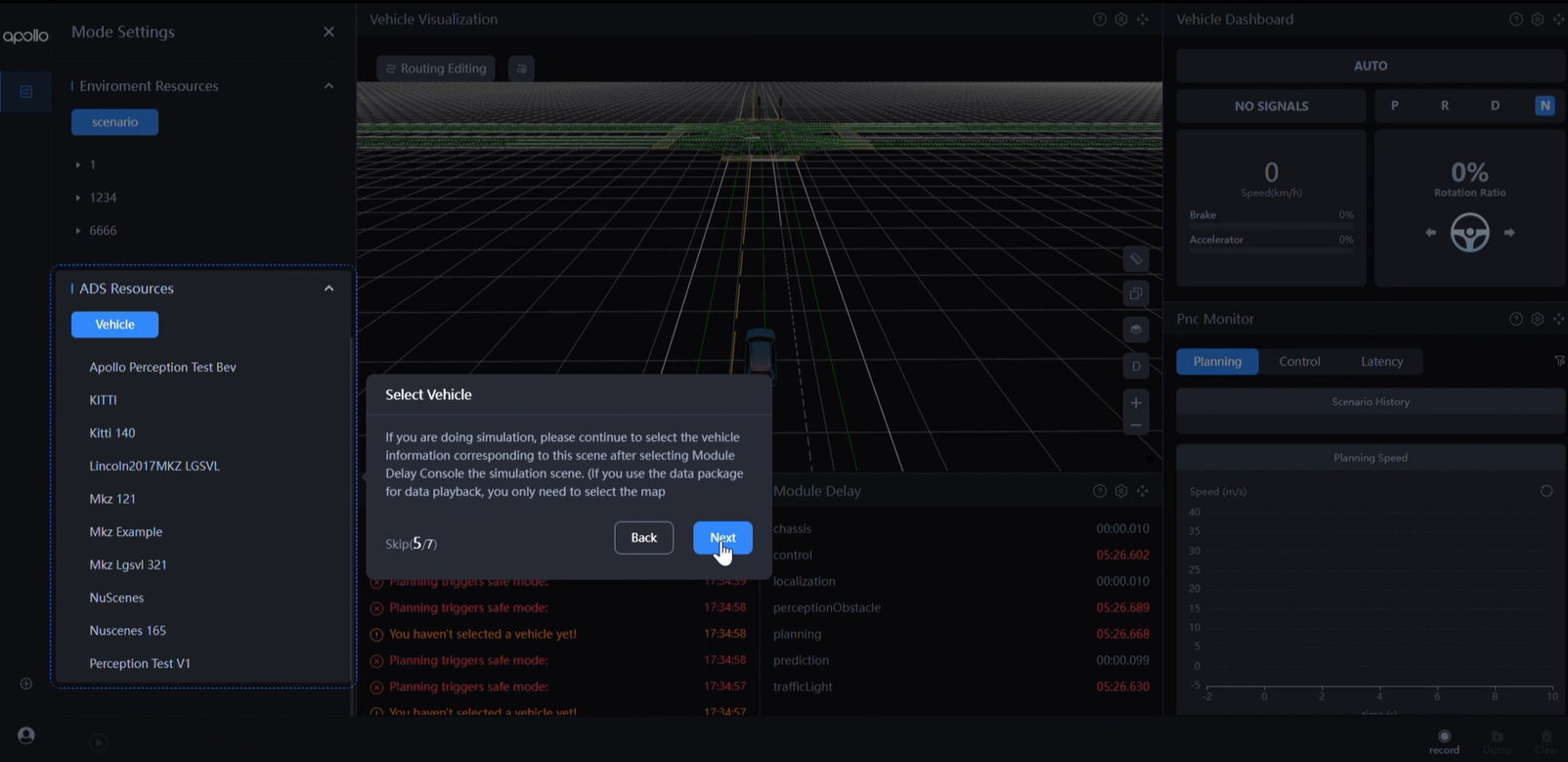The width and height of the screenshot is (1568, 762).
Task: Choose the NuScenes vehicle
Action: pyautogui.click(x=116, y=598)
